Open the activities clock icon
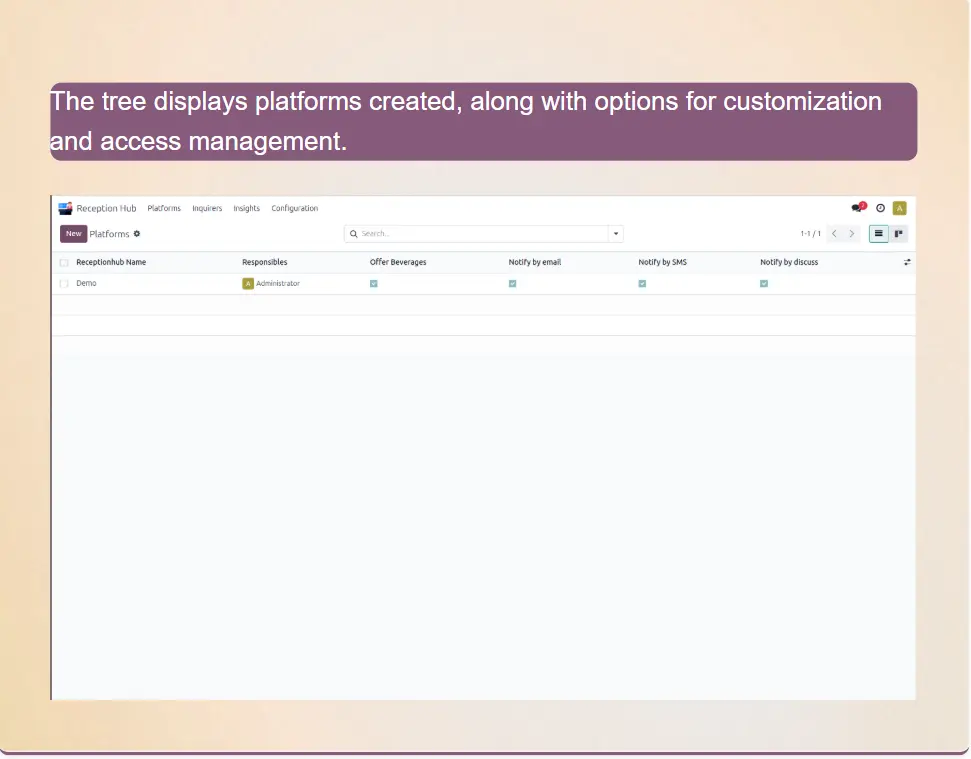 [880, 208]
